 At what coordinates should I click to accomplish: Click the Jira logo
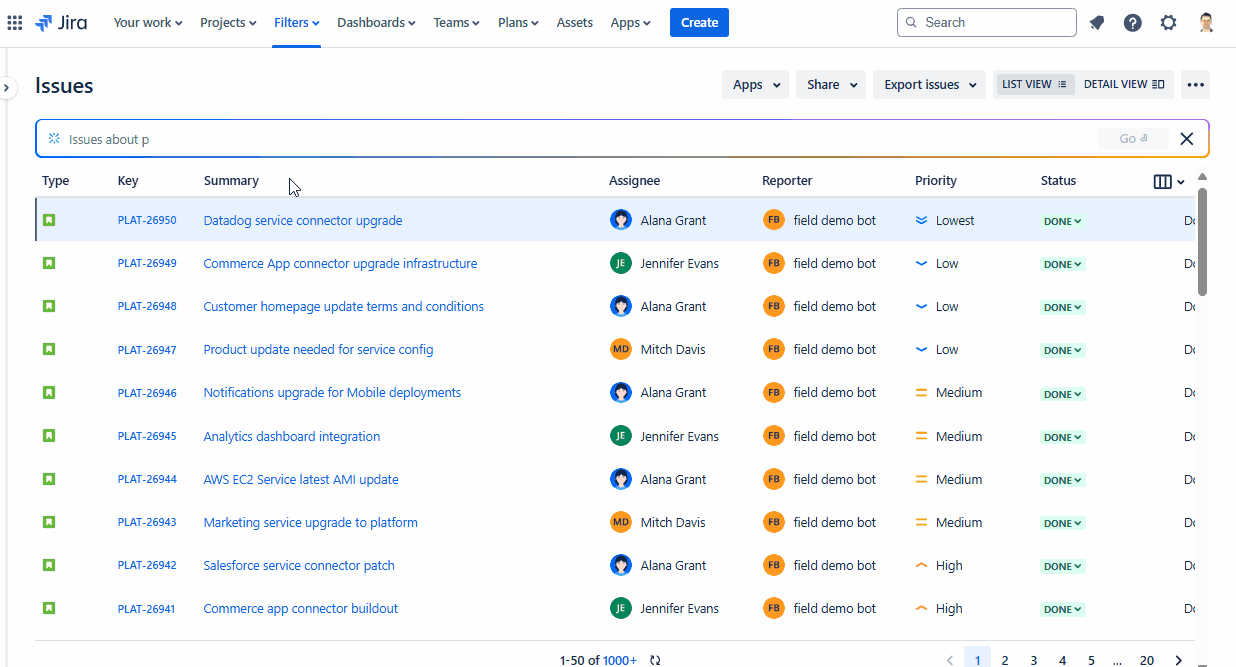click(x=61, y=22)
